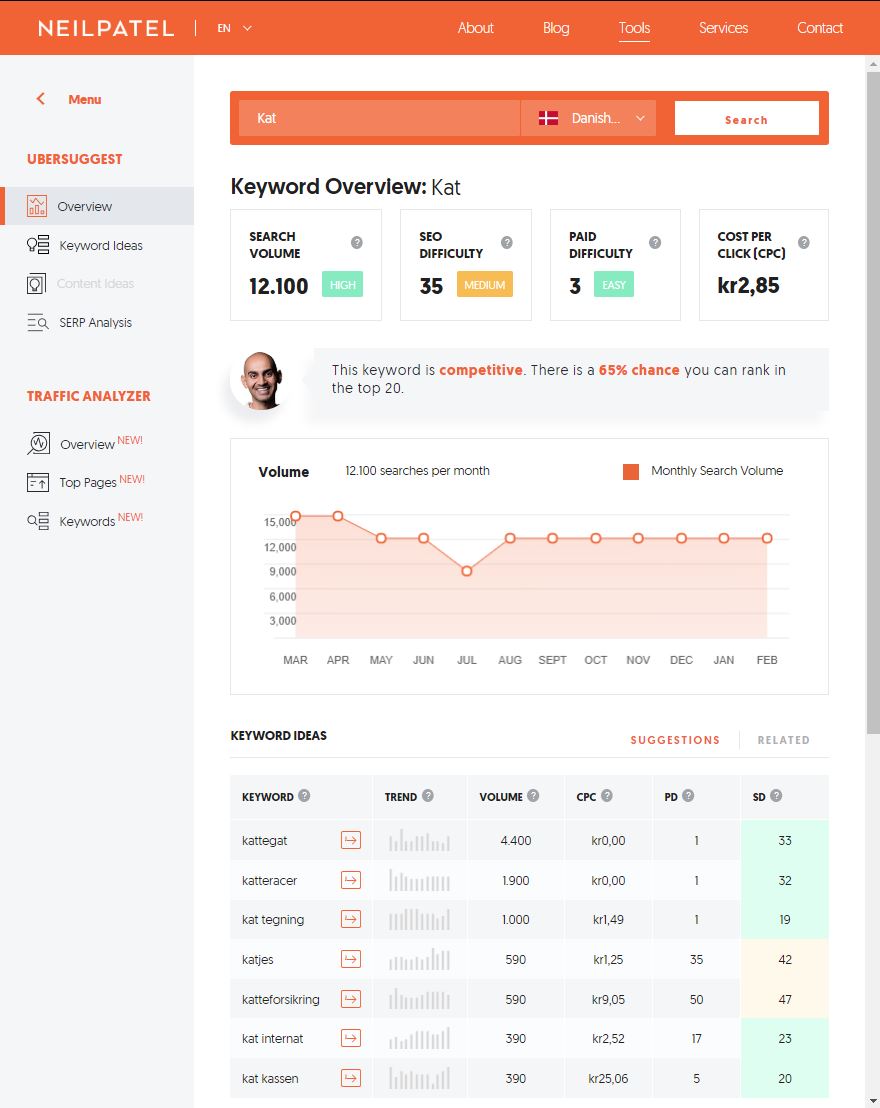Switch to the Suggestions tab
The image size is (880, 1108).
[675, 740]
